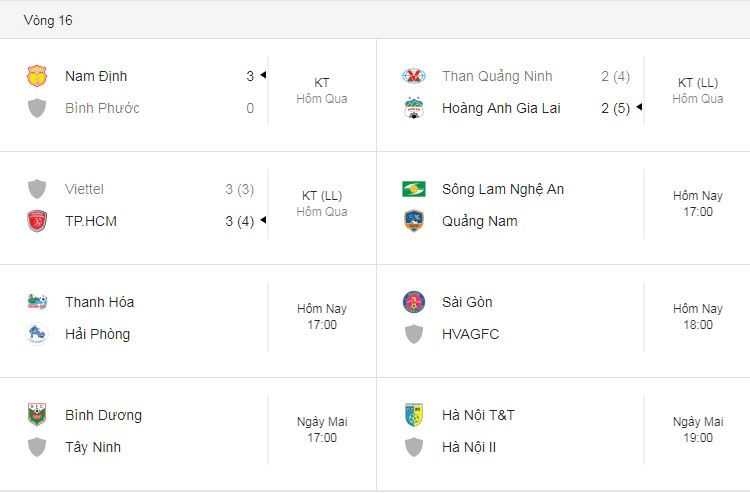Open the Bình Phước team link
The height and width of the screenshot is (493, 750).
[102, 108]
